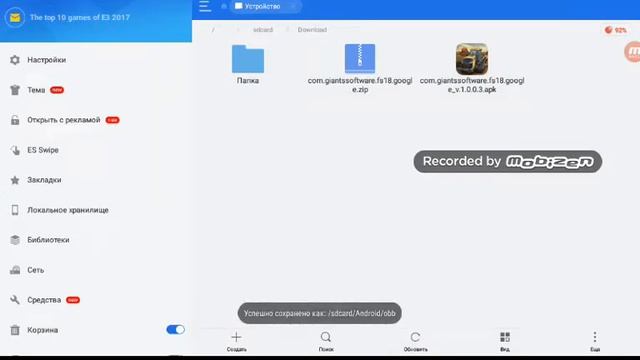Click the new badge next to Средства
Viewport: 640px width, 360px height.
tap(73, 300)
